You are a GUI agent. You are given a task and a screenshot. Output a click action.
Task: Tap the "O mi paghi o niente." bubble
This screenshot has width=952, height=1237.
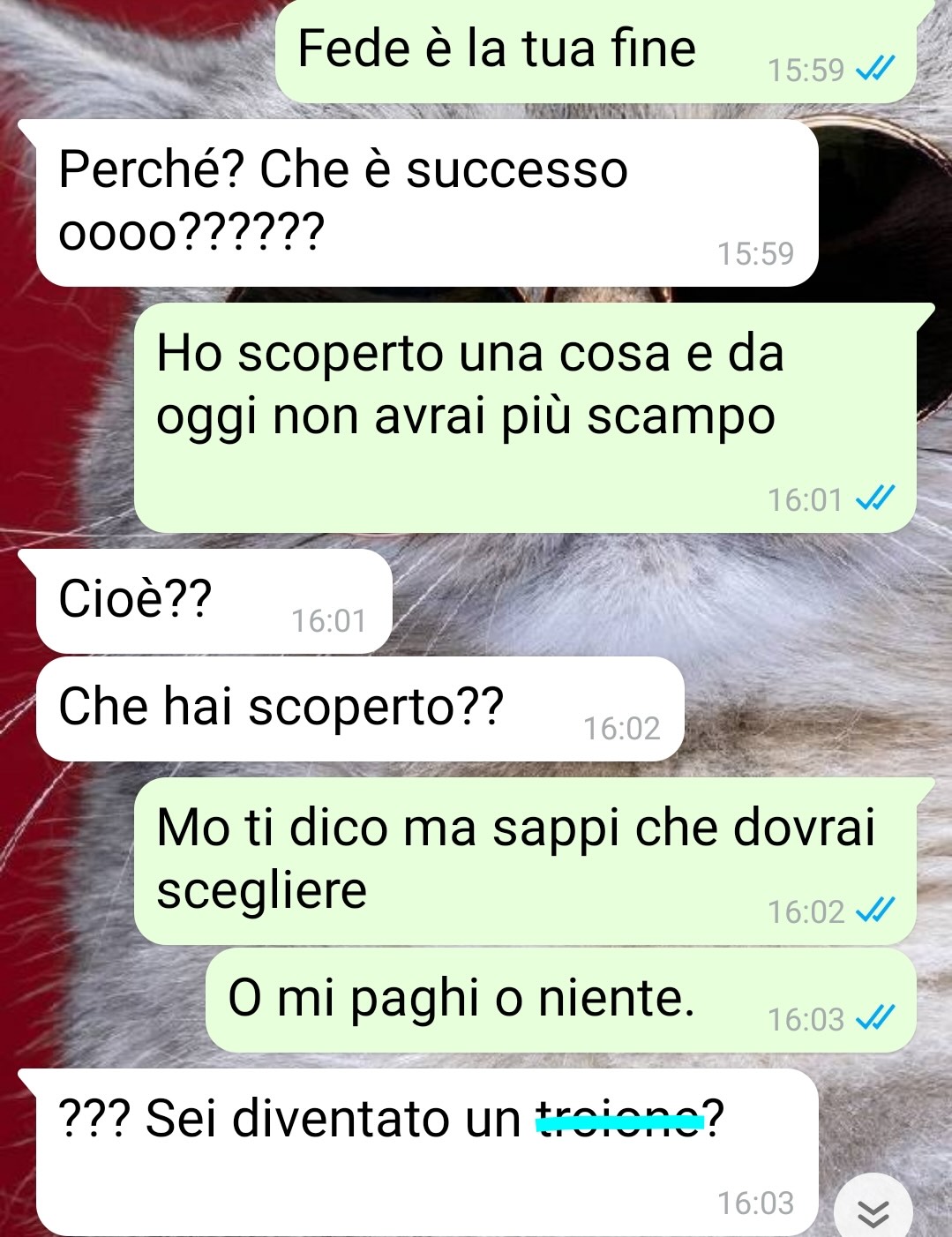[561, 1001]
